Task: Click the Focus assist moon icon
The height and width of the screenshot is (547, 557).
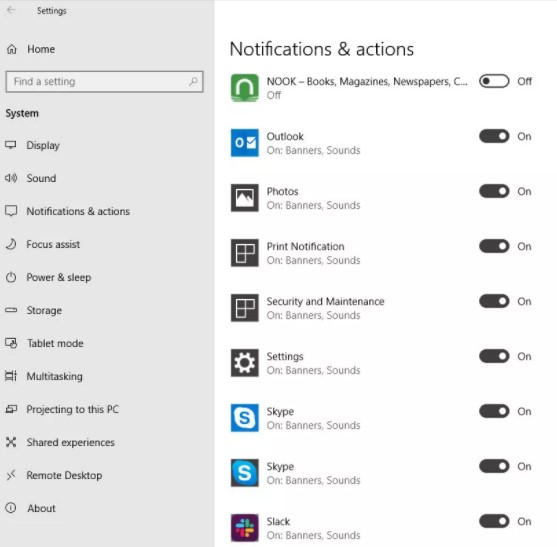Action: tap(11, 244)
